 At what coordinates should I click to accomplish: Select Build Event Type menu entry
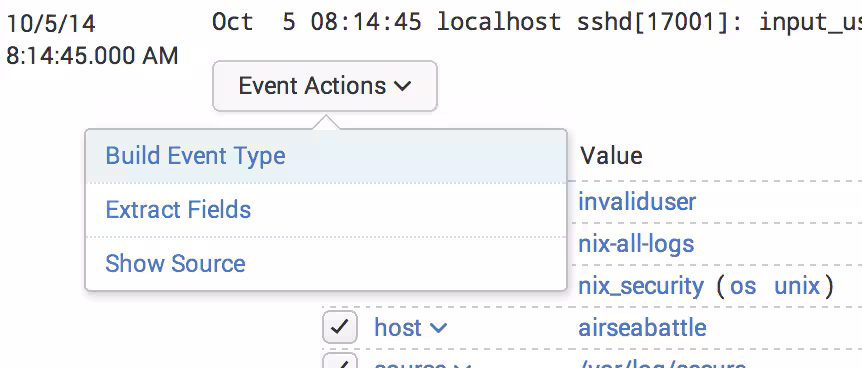pos(325,156)
